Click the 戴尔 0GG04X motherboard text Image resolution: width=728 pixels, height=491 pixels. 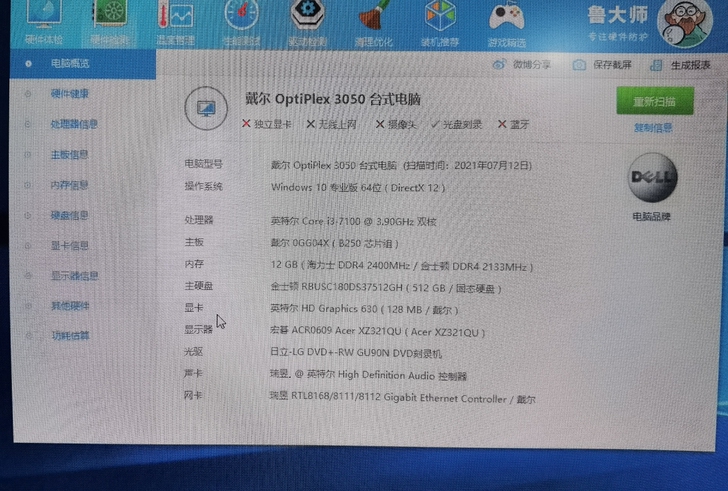click(x=334, y=243)
